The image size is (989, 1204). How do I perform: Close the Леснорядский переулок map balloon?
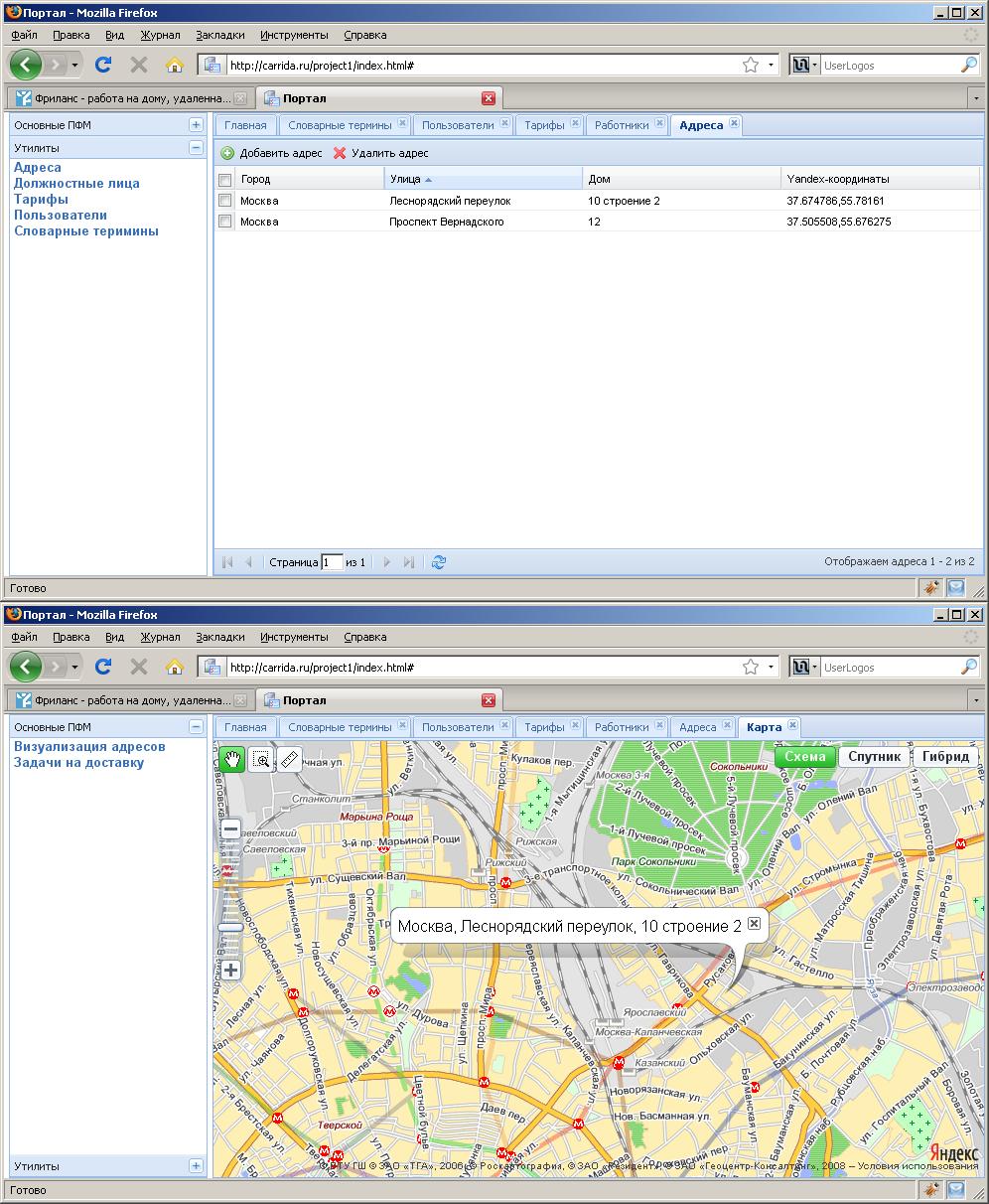pyautogui.click(x=755, y=924)
